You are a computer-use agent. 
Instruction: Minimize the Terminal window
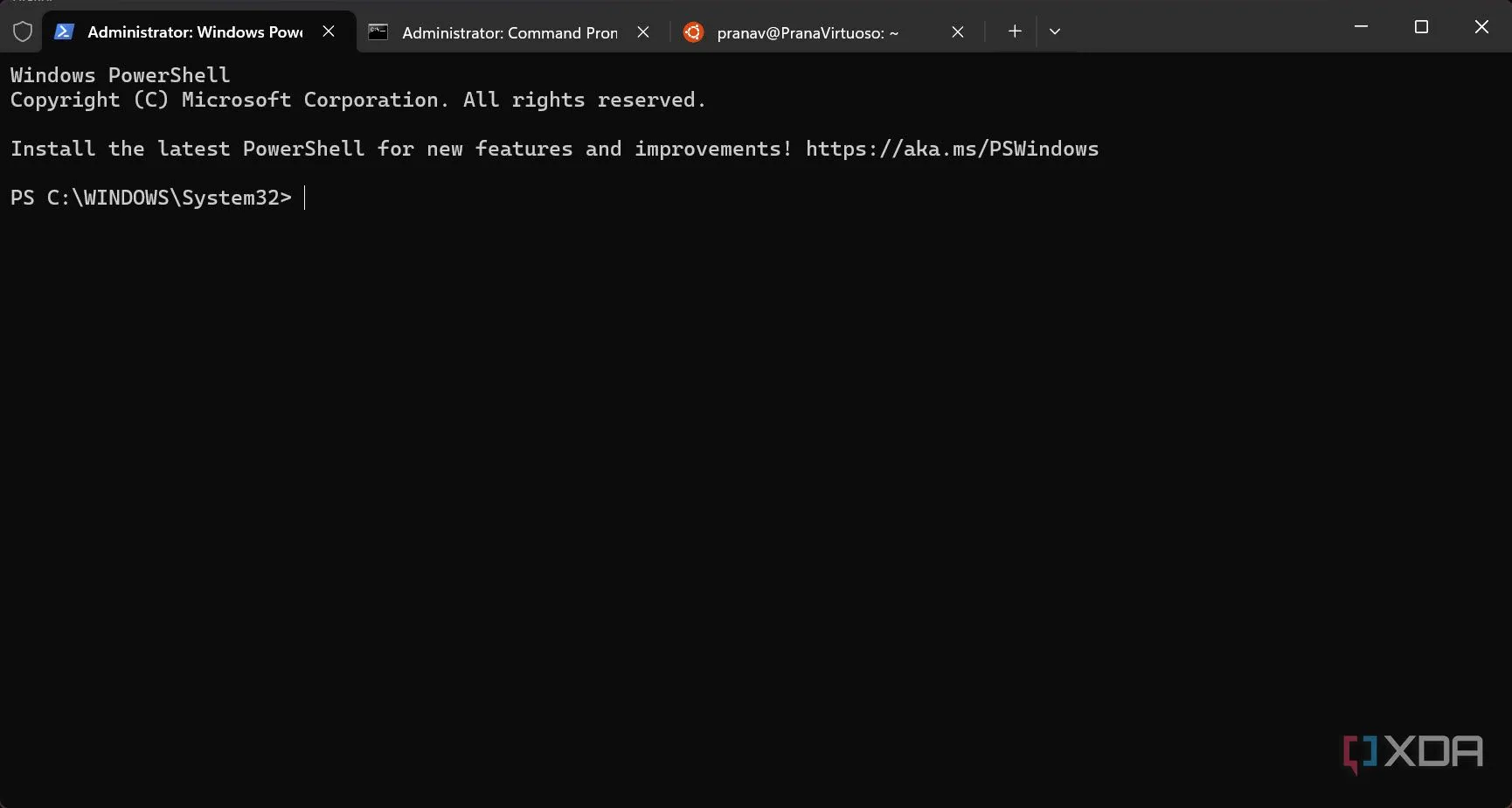click(1361, 27)
